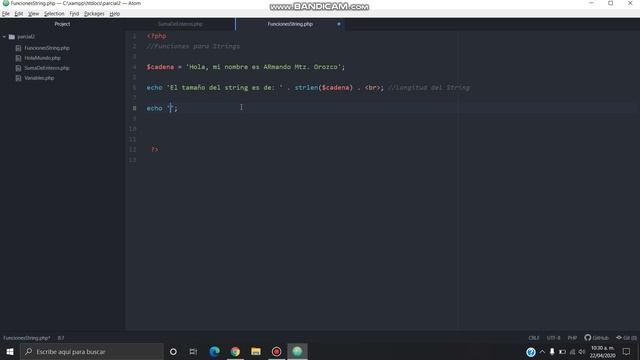The height and width of the screenshot is (360, 640).
Task: Change the PHP grammar selector
Action: tap(572, 338)
